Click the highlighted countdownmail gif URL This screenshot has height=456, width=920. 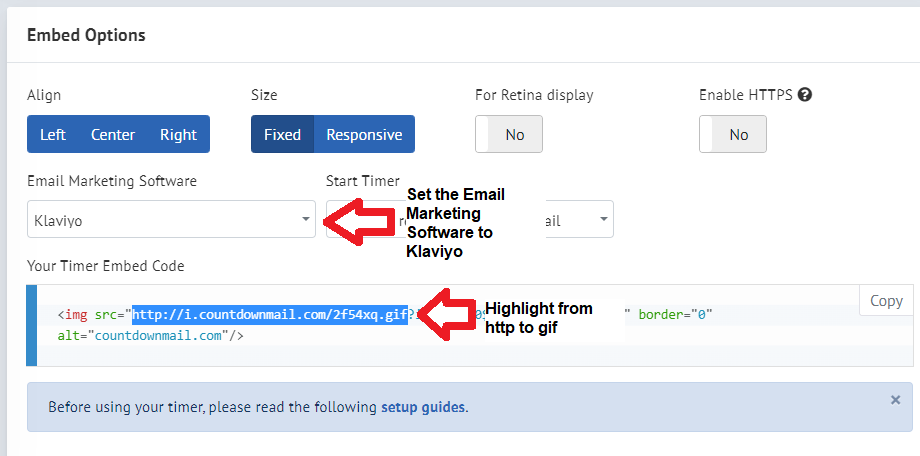[270, 315]
